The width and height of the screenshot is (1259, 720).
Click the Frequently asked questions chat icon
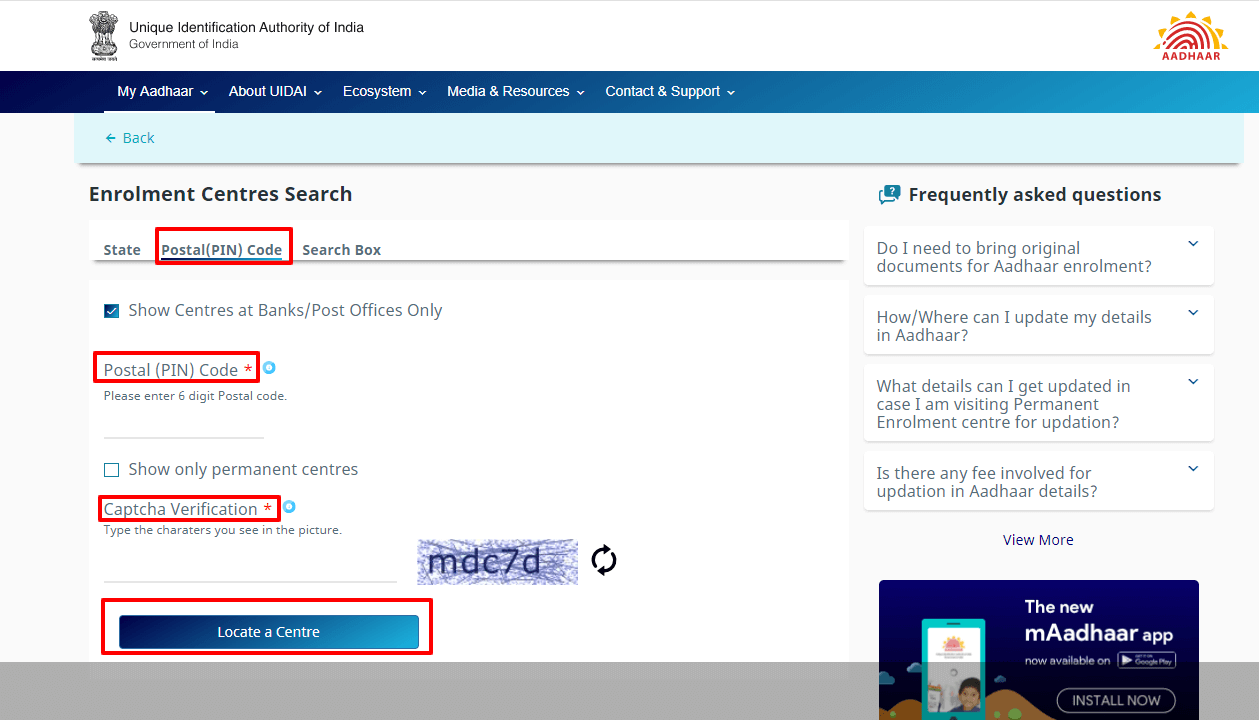(x=889, y=195)
